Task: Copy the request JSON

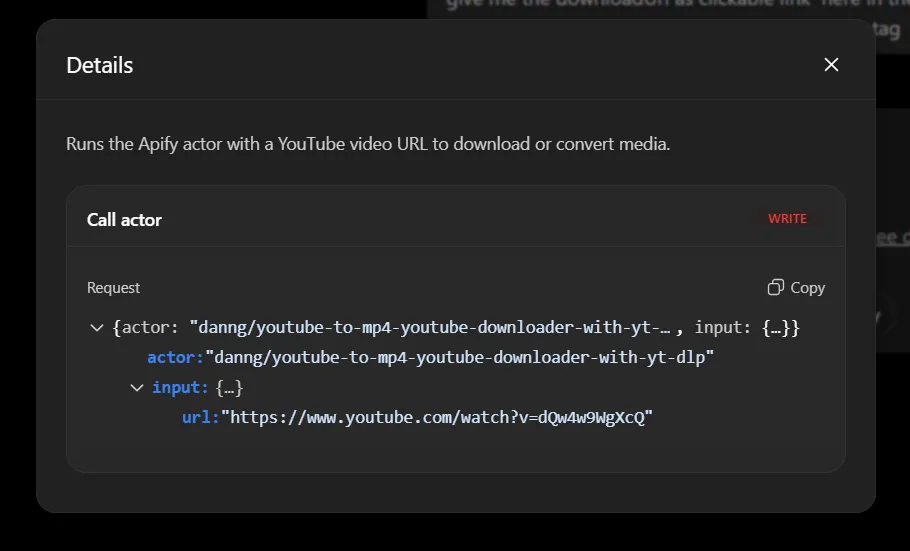Action: coord(796,287)
